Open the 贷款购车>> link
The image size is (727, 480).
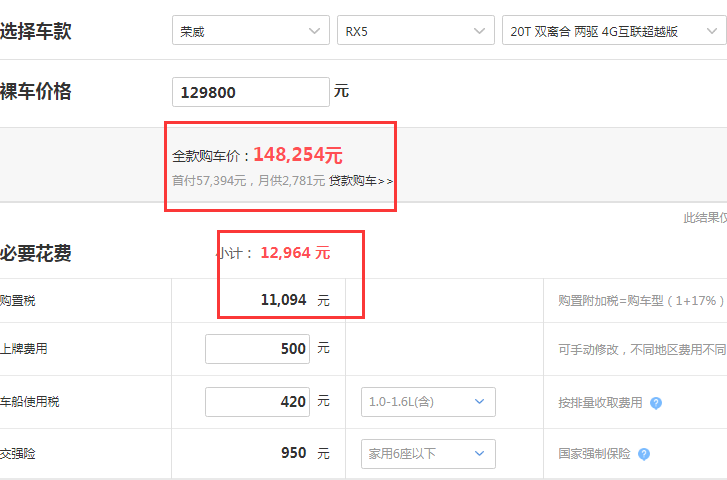[x=361, y=181]
